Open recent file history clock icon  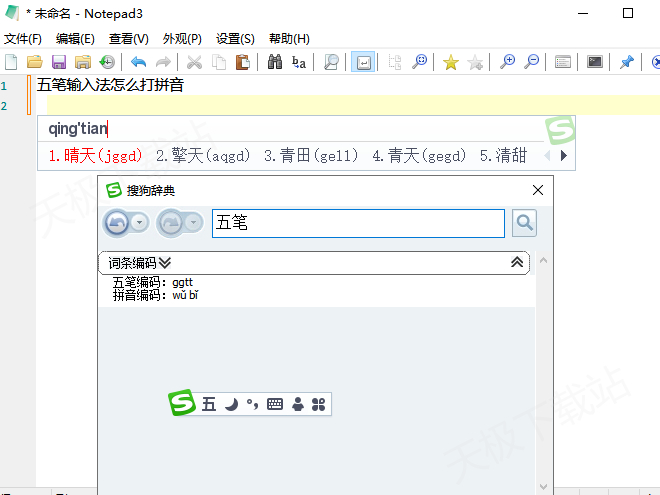pyautogui.click(x=107, y=62)
